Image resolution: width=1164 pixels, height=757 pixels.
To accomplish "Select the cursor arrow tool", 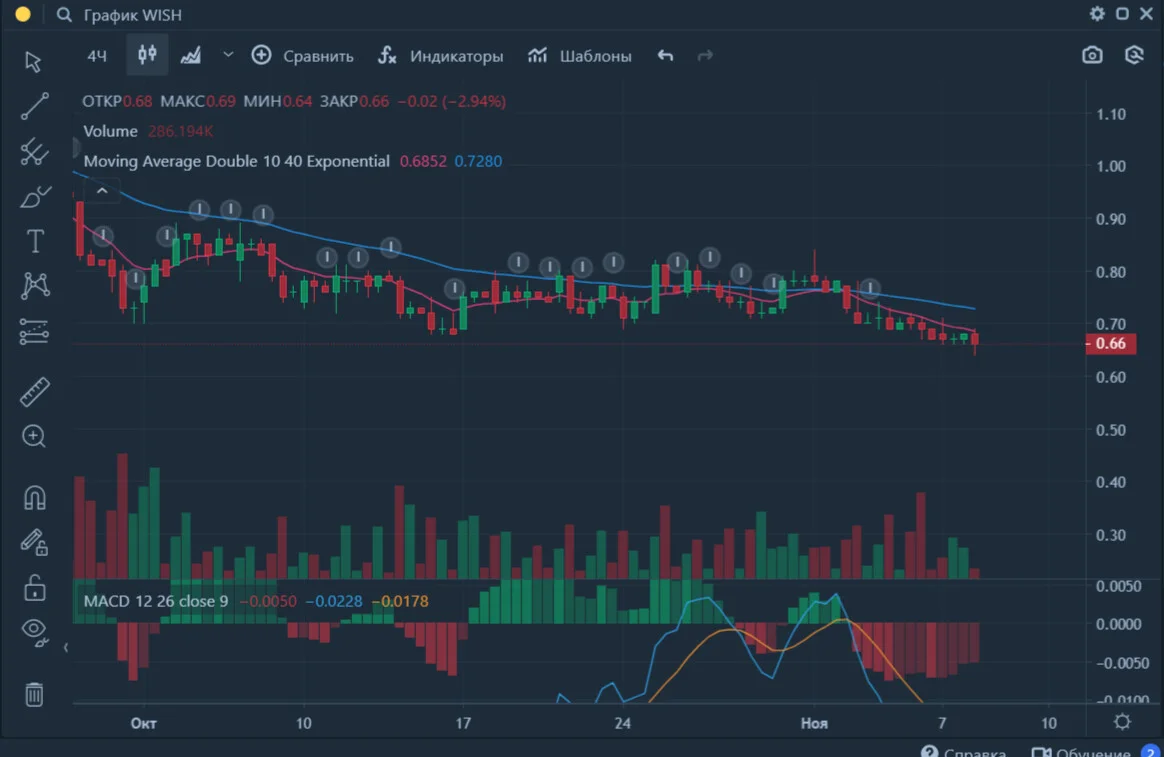I will point(33,62).
